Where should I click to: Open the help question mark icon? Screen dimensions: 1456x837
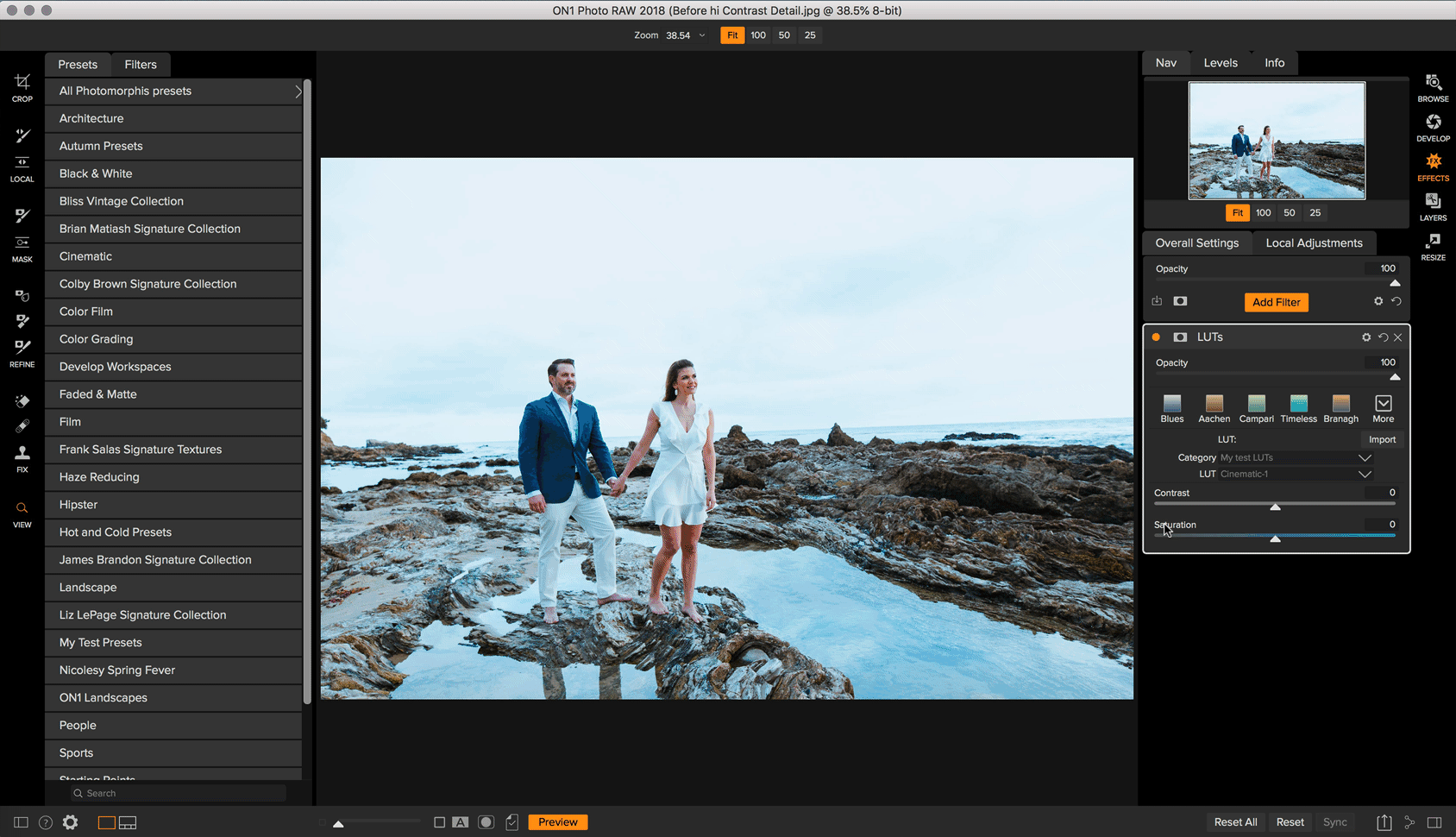[46, 822]
